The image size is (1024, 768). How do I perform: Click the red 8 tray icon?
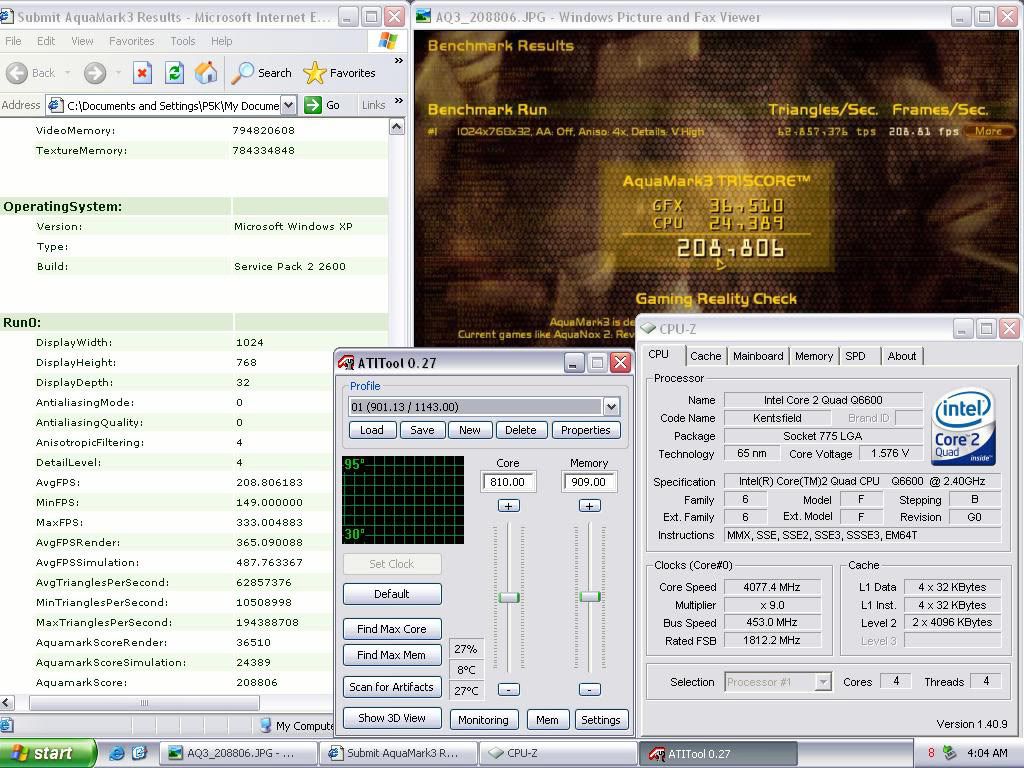[931, 753]
